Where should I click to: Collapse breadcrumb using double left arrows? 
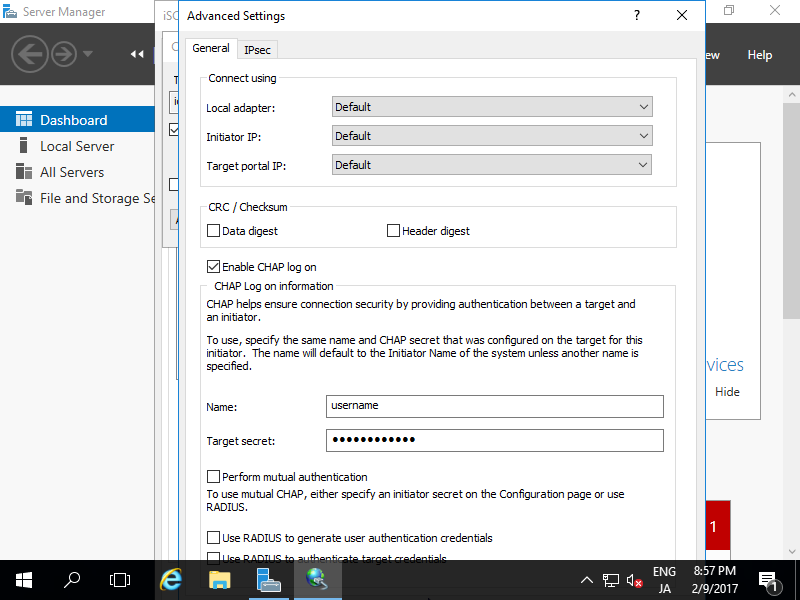pyautogui.click(x=136, y=54)
